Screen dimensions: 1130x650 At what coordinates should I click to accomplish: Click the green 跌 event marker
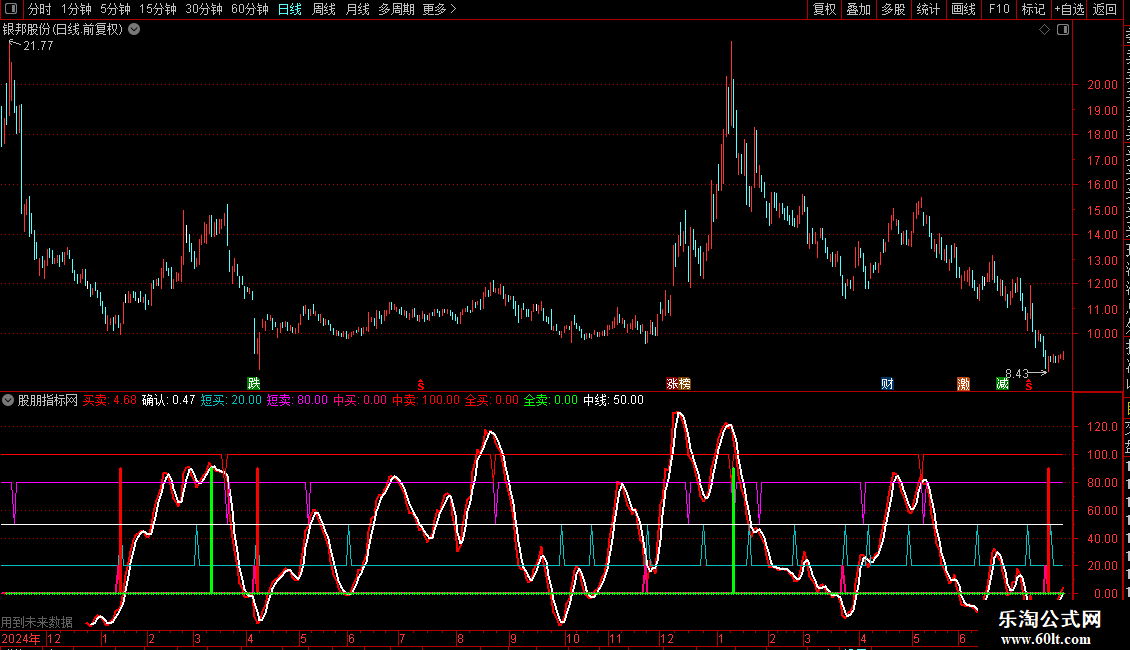pyautogui.click(x=254, y=383)
